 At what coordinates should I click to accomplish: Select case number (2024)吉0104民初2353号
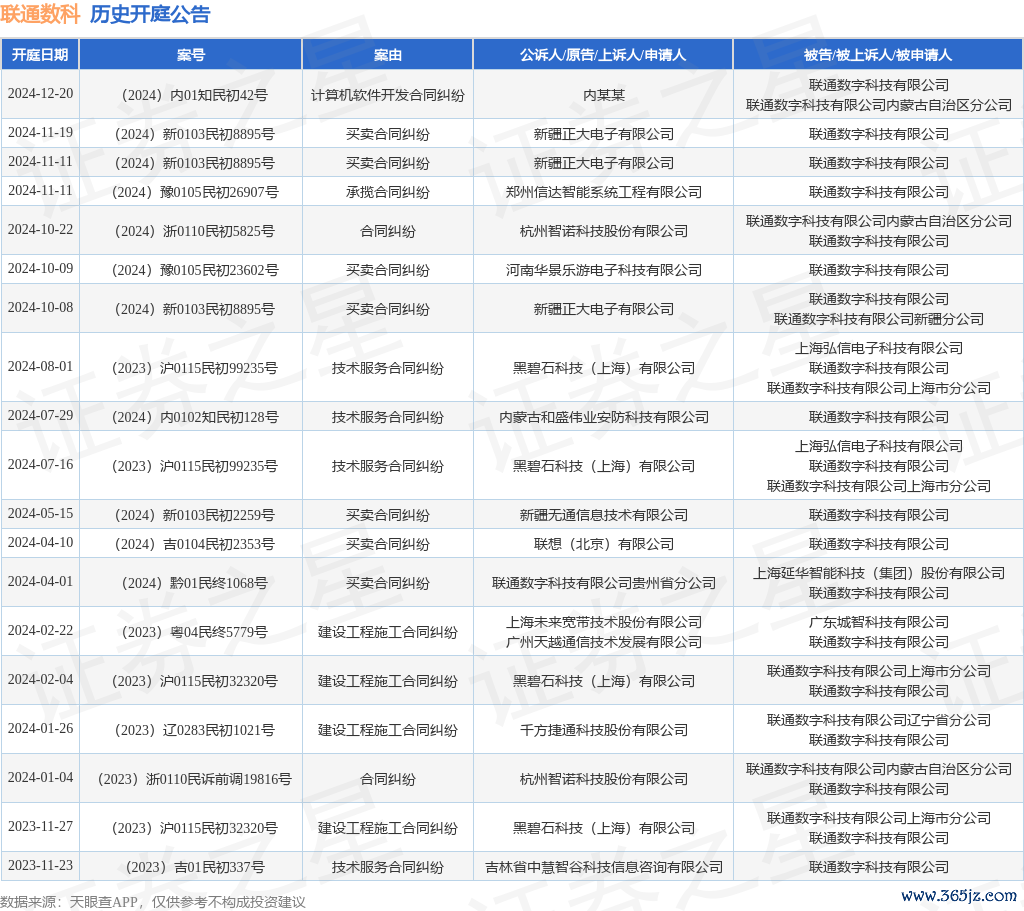[x=195, y=544]
